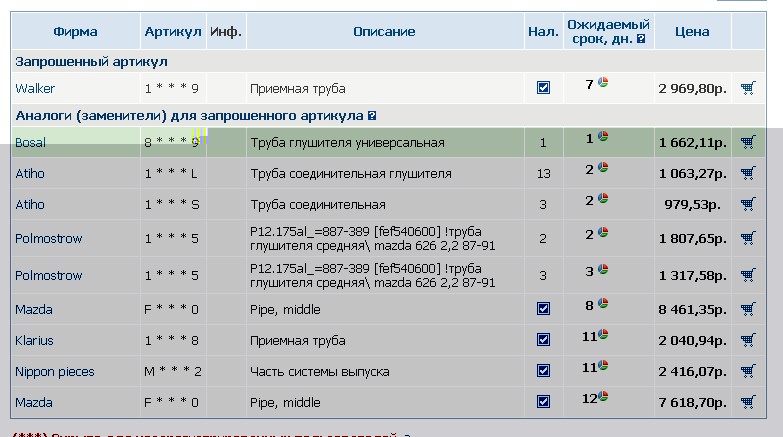The image size is (783, 437).
Task: Add Atiho 979,53р. item to cart
Action: 748,204
